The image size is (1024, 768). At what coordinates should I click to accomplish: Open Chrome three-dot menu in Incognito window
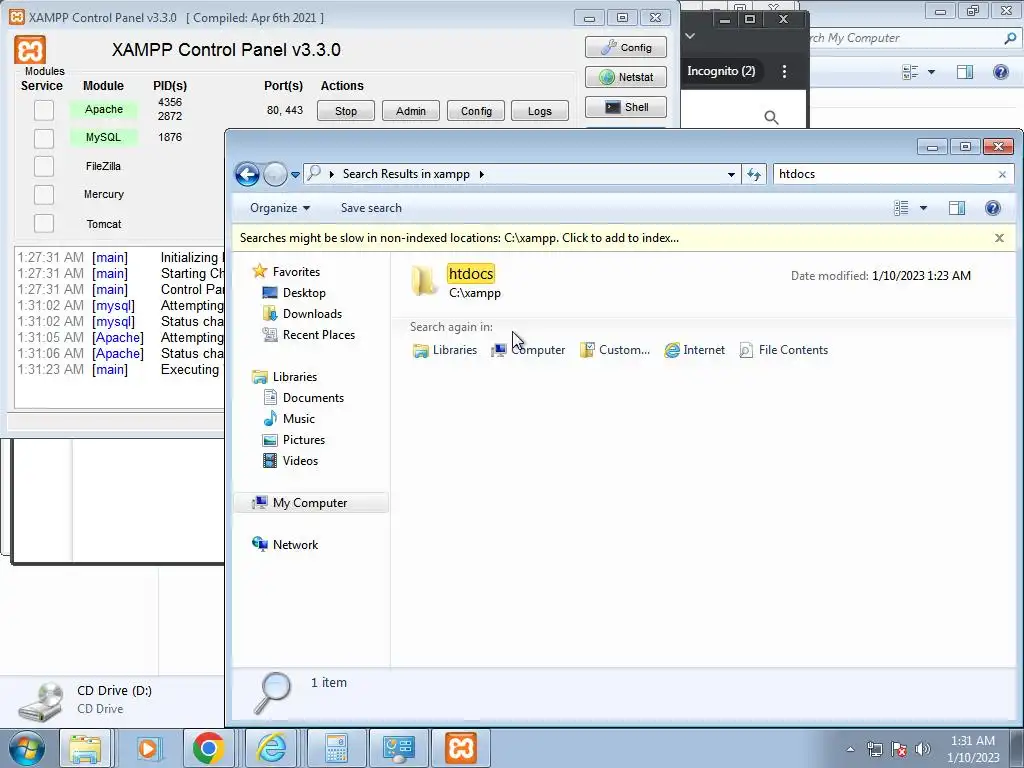(784, 71)
